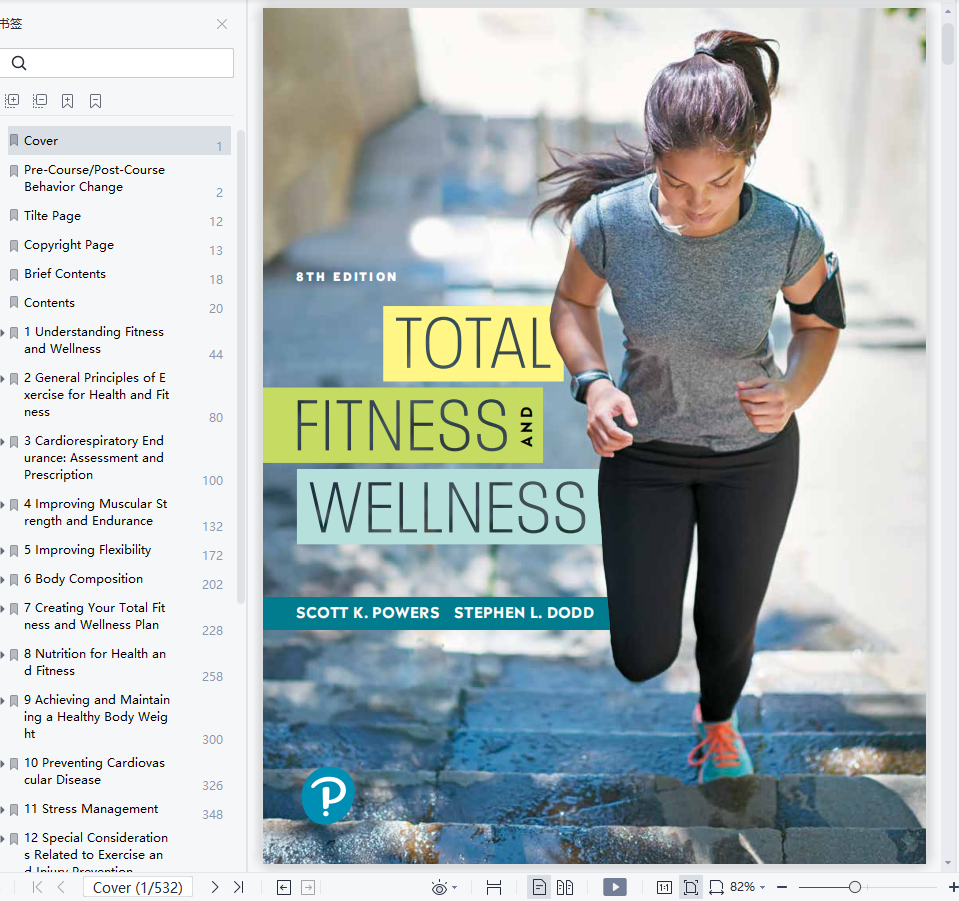Click page number 44 in bookmarks
Image resolution: width=959 pixels, height=901 pixels.
(x=216, y=355)
